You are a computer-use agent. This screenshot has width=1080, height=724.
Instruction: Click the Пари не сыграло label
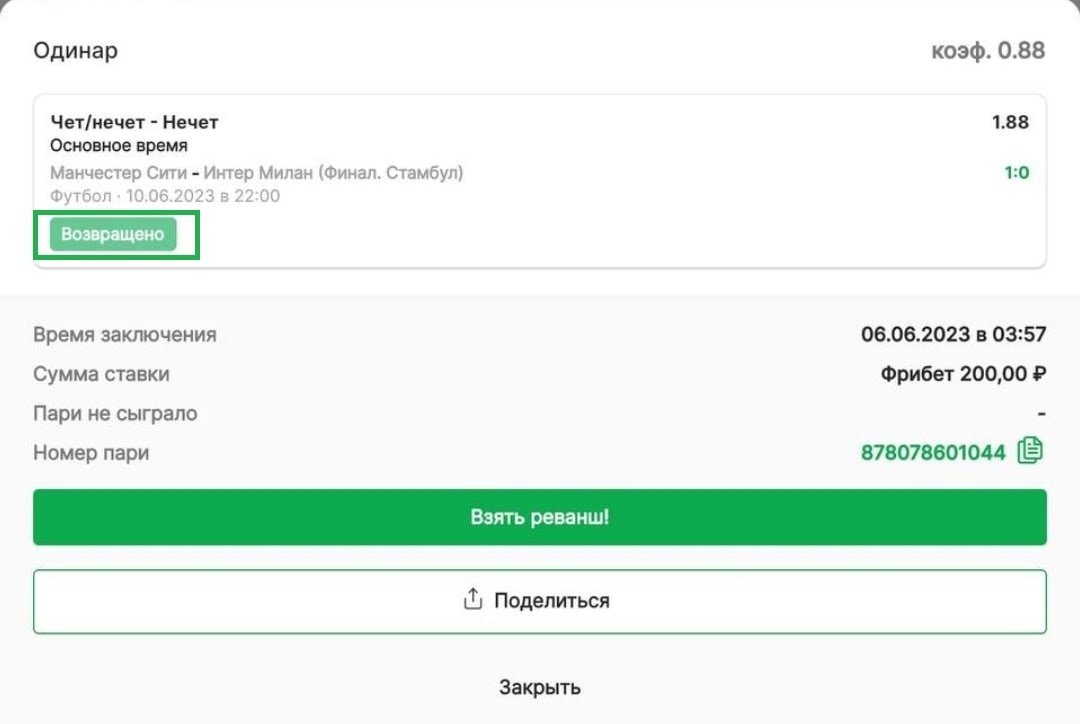coord(115,413)
